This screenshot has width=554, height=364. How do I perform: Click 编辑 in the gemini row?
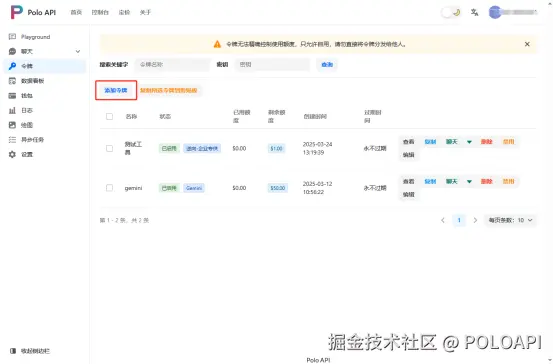(408, 194)
